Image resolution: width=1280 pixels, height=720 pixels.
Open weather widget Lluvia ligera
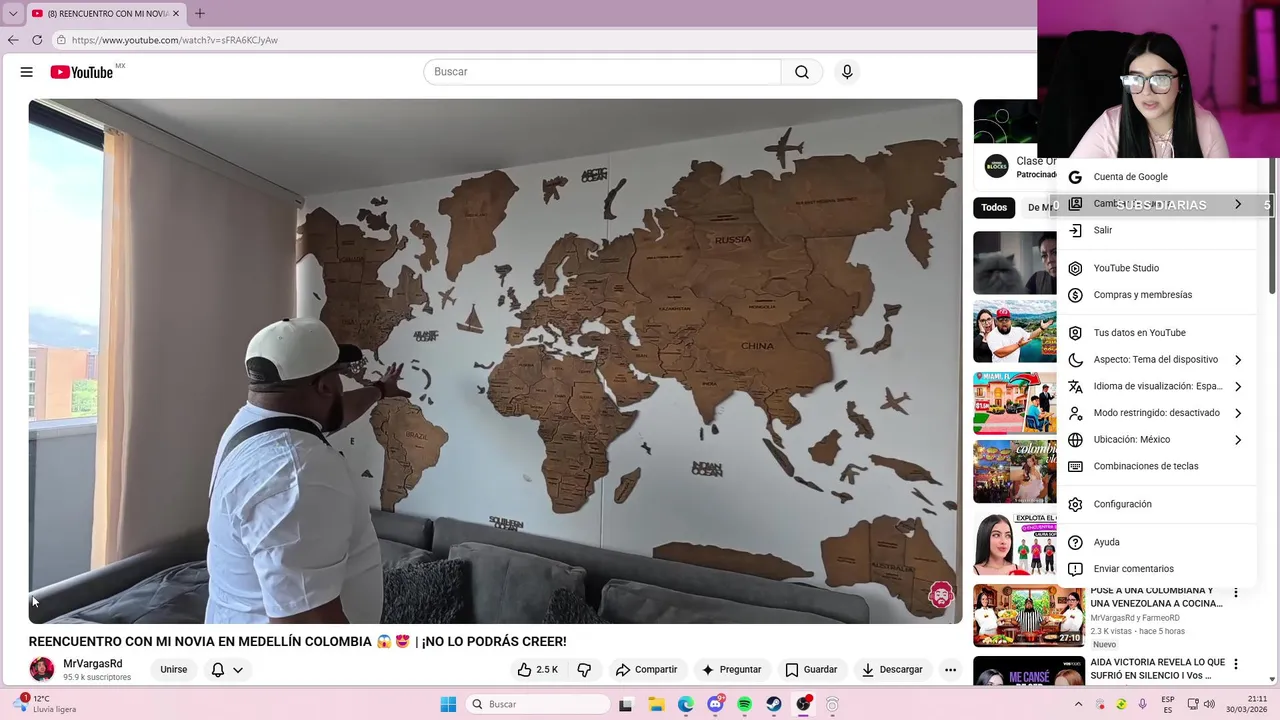[47, 704]
